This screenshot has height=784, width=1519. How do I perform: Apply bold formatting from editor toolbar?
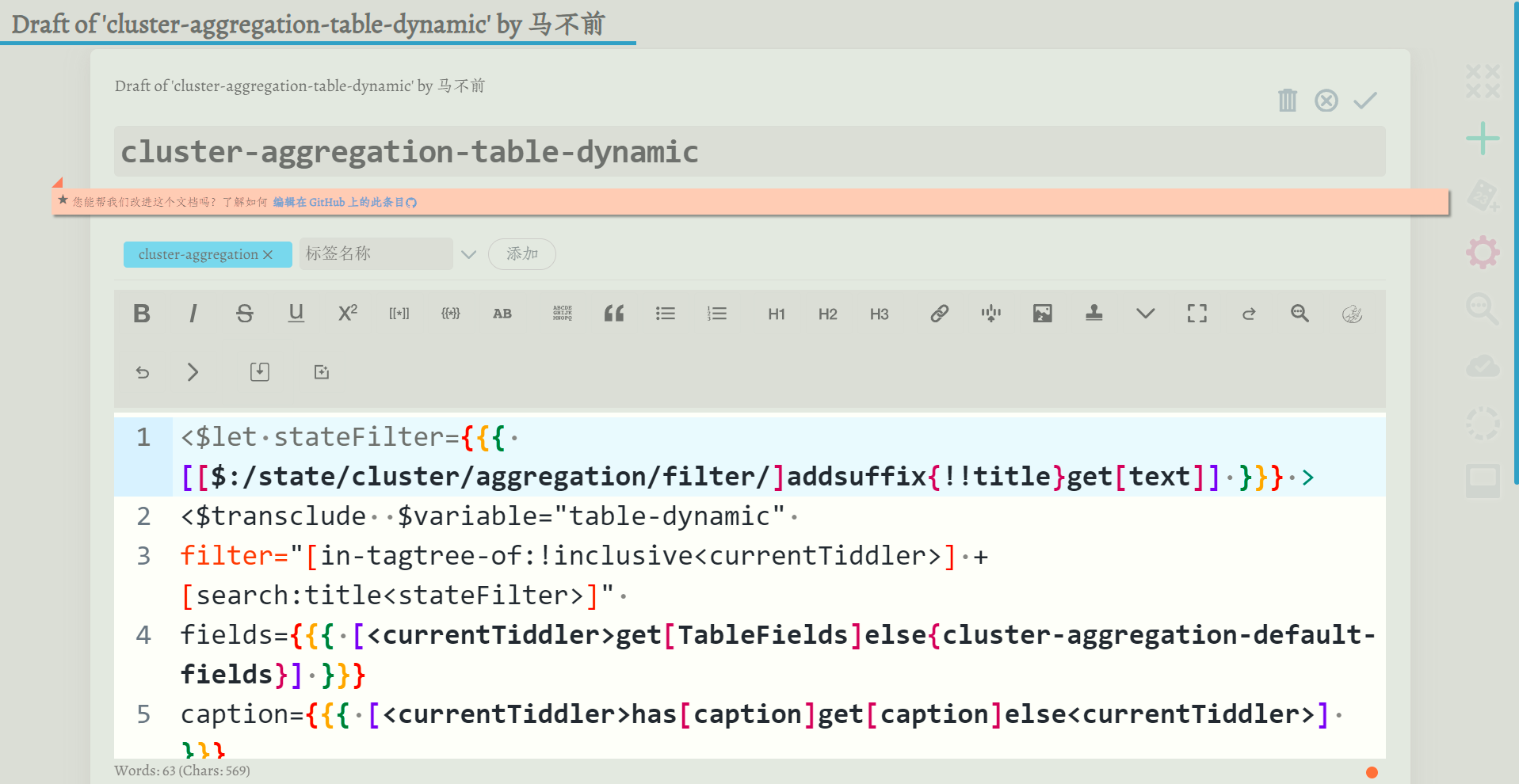coord(142,314)
